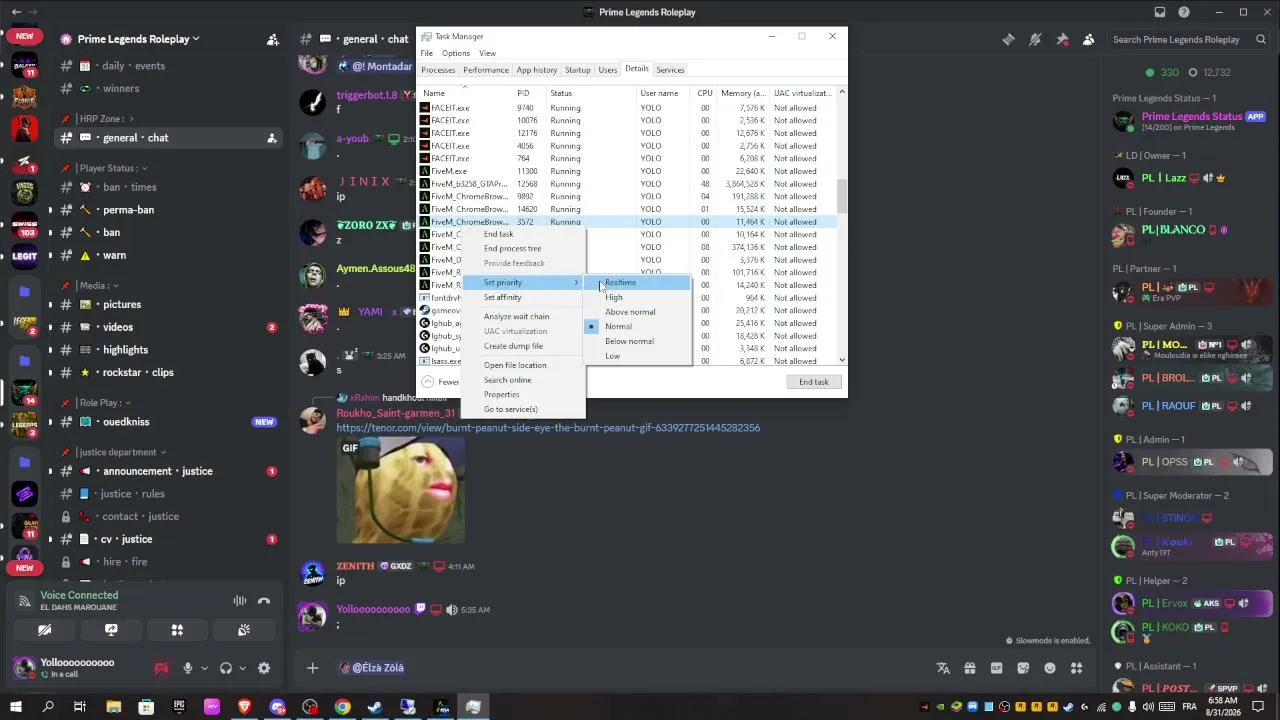
Task: Choose End process tree from context menu
Action: point(522,248)
